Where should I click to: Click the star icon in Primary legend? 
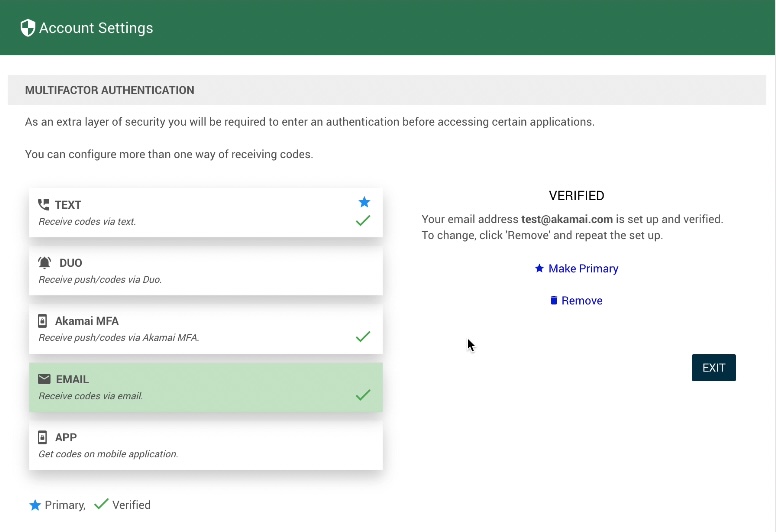(35, 505)
